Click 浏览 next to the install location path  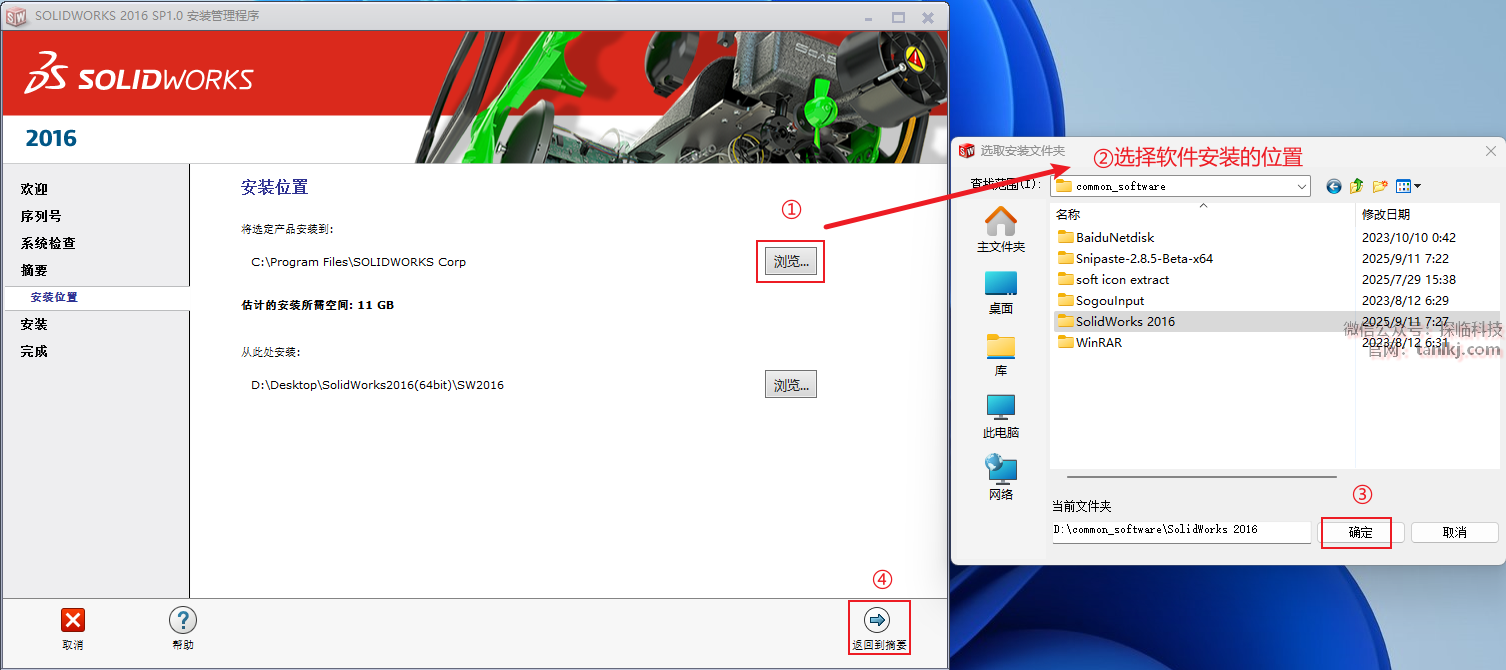pos(791,262)
